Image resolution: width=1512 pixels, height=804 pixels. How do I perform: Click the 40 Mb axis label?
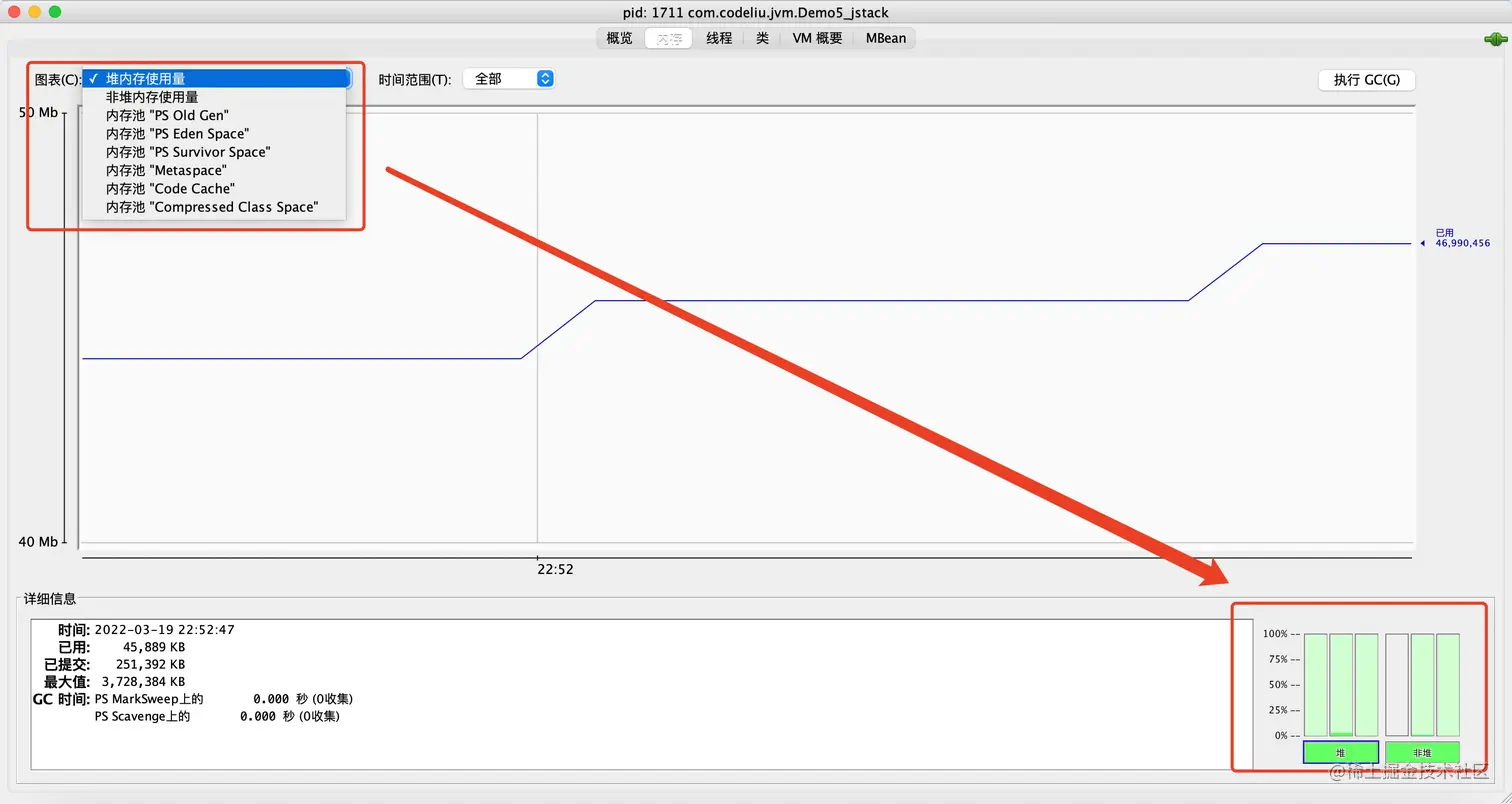point(39,542)
